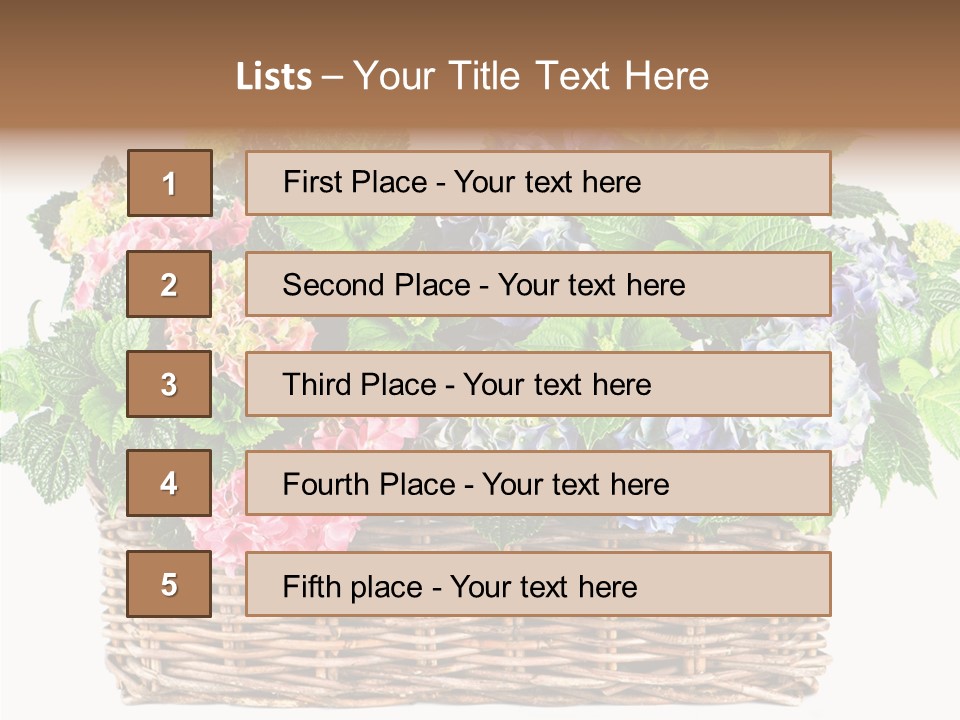The width and height of the screenshot is (960, 720).
Task: Select the number 2 box
Action: pyautogui.click(x=169, y=285)
